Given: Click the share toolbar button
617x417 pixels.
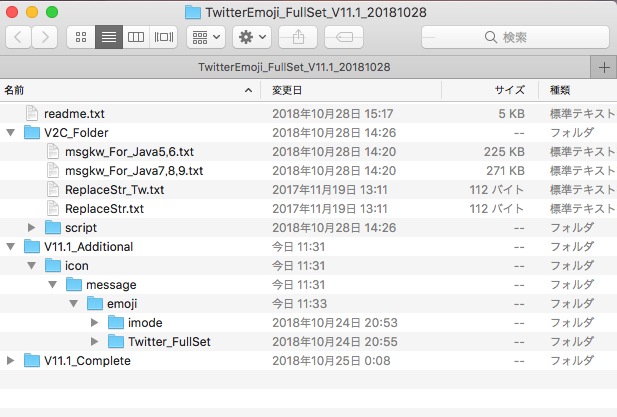Looking at the screenshot, I should coord(298,37).
